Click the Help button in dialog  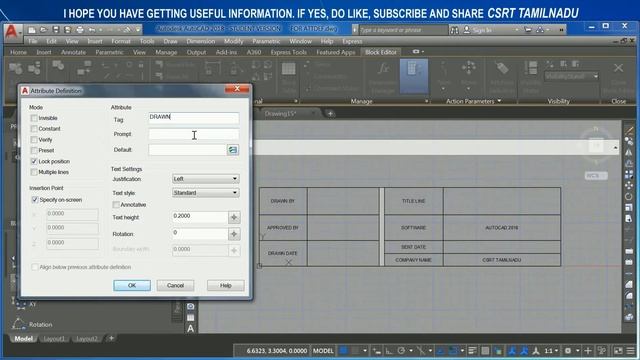click(x=226, y=285)
